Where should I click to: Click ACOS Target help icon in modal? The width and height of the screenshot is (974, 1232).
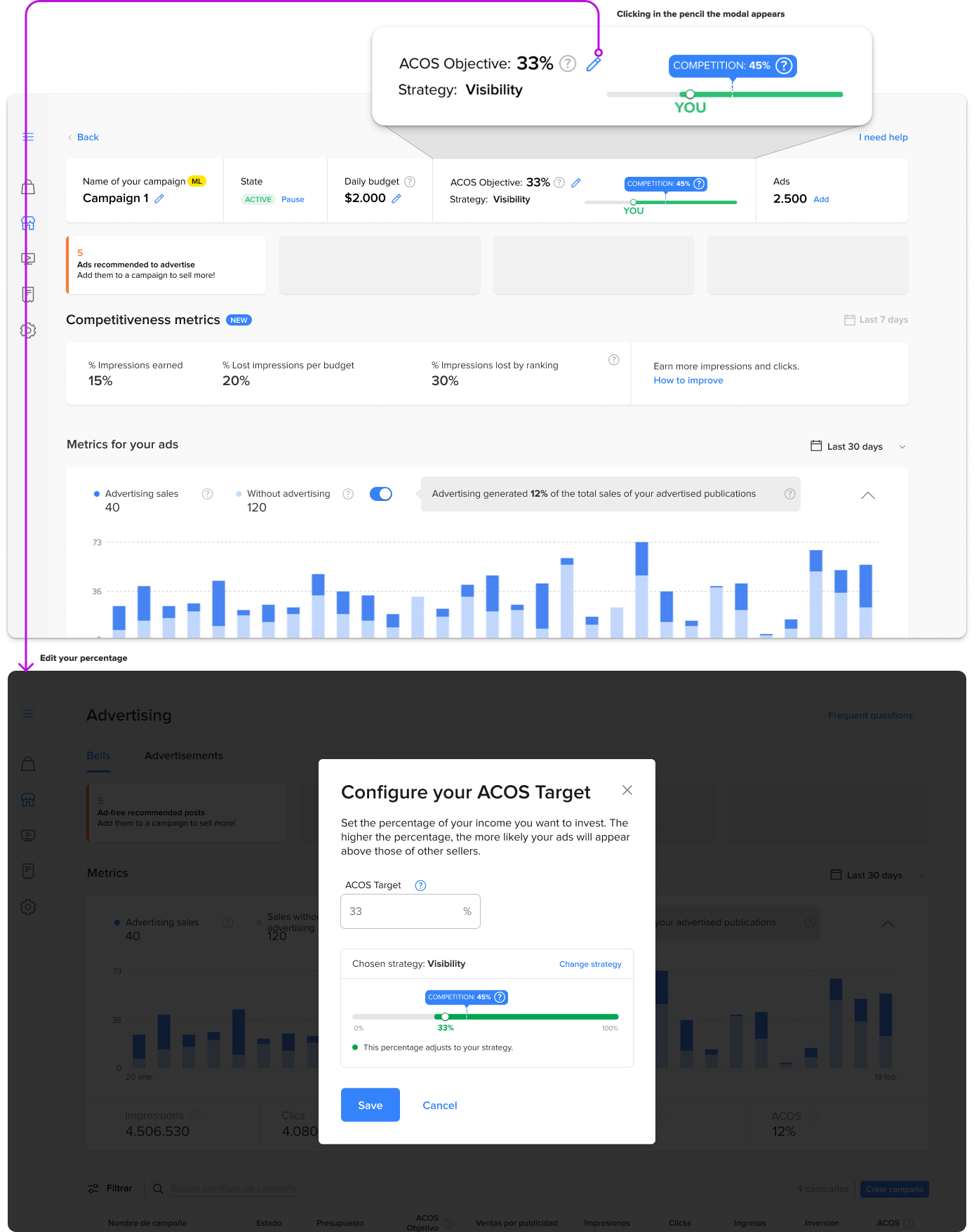(421, 885)
